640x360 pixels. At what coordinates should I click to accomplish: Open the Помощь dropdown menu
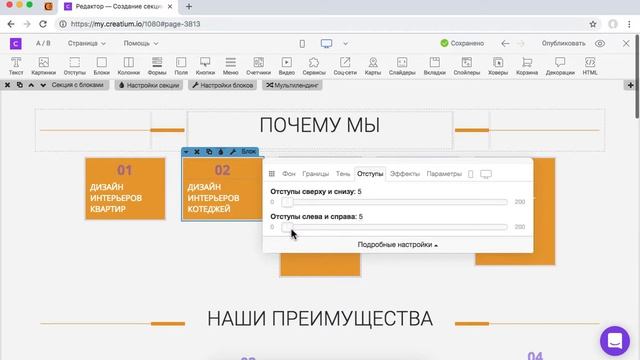point(141,43)
